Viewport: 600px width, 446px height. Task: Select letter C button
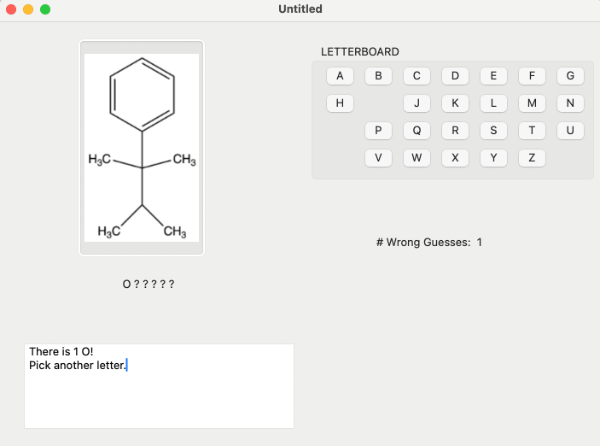click(416, 76)
